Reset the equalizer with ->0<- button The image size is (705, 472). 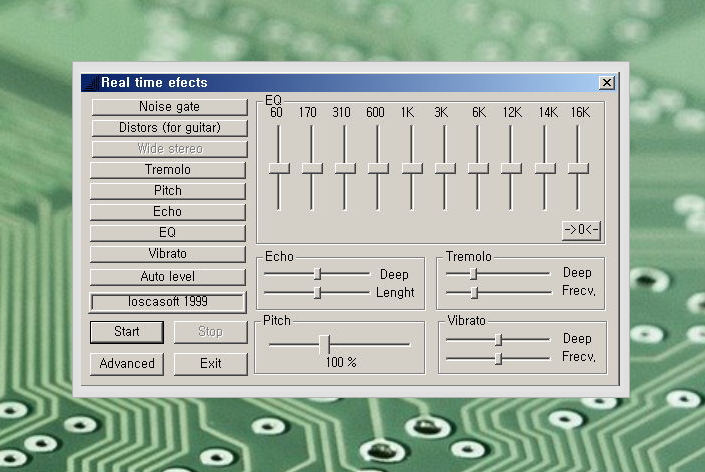click(581, 230)
